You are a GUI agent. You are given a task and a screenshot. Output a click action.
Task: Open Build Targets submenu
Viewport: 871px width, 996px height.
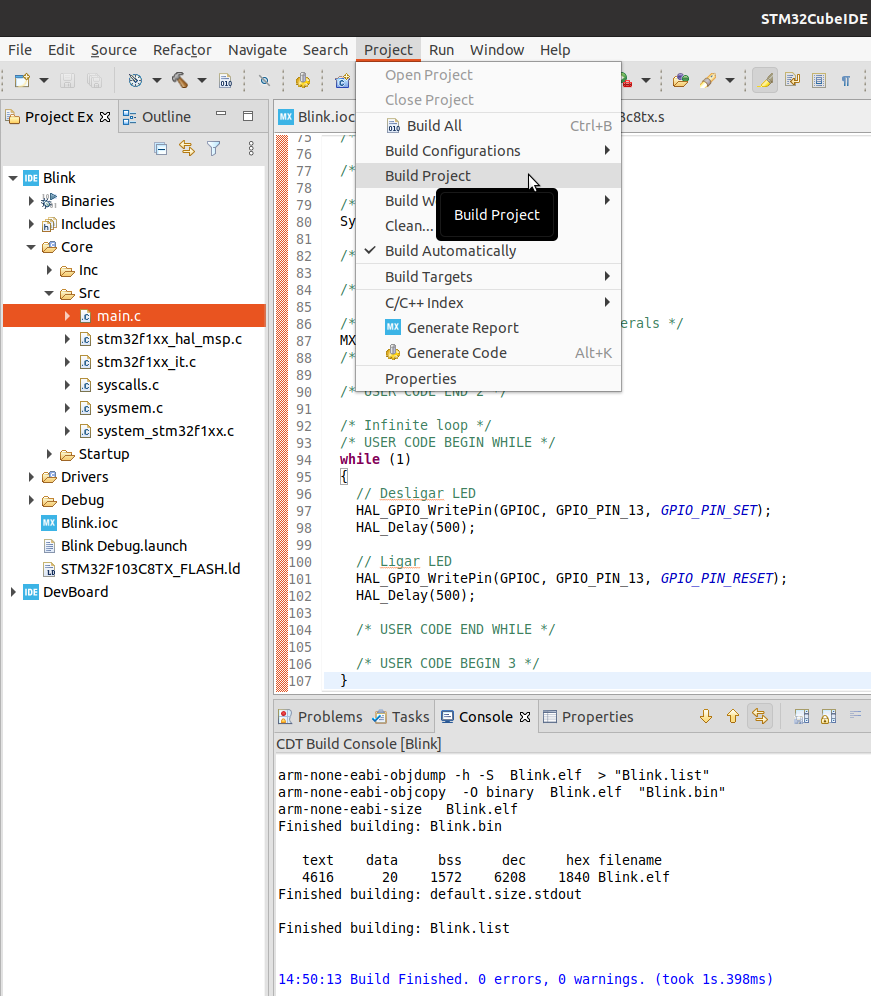pos(489,277)
